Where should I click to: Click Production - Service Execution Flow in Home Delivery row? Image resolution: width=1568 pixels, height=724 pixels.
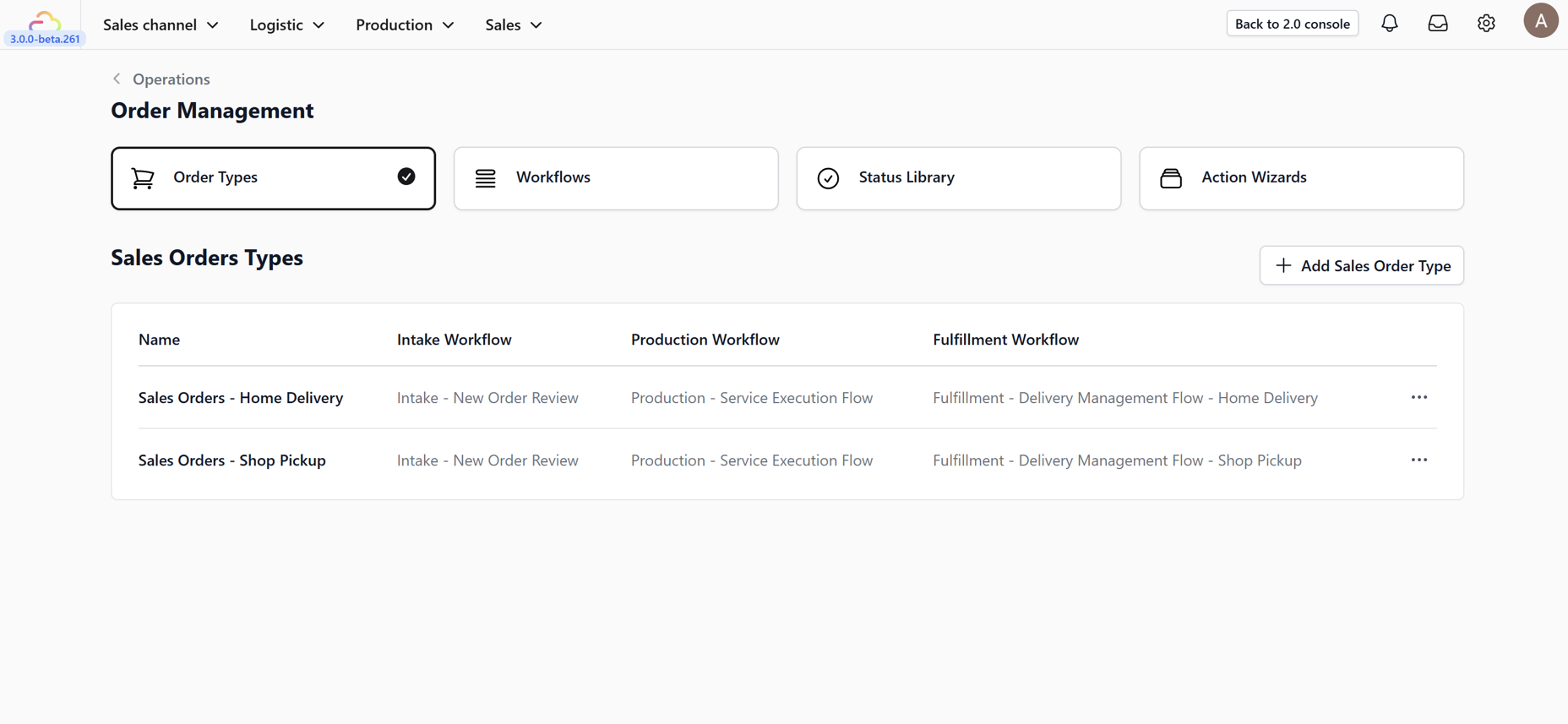tap(752, 398)
